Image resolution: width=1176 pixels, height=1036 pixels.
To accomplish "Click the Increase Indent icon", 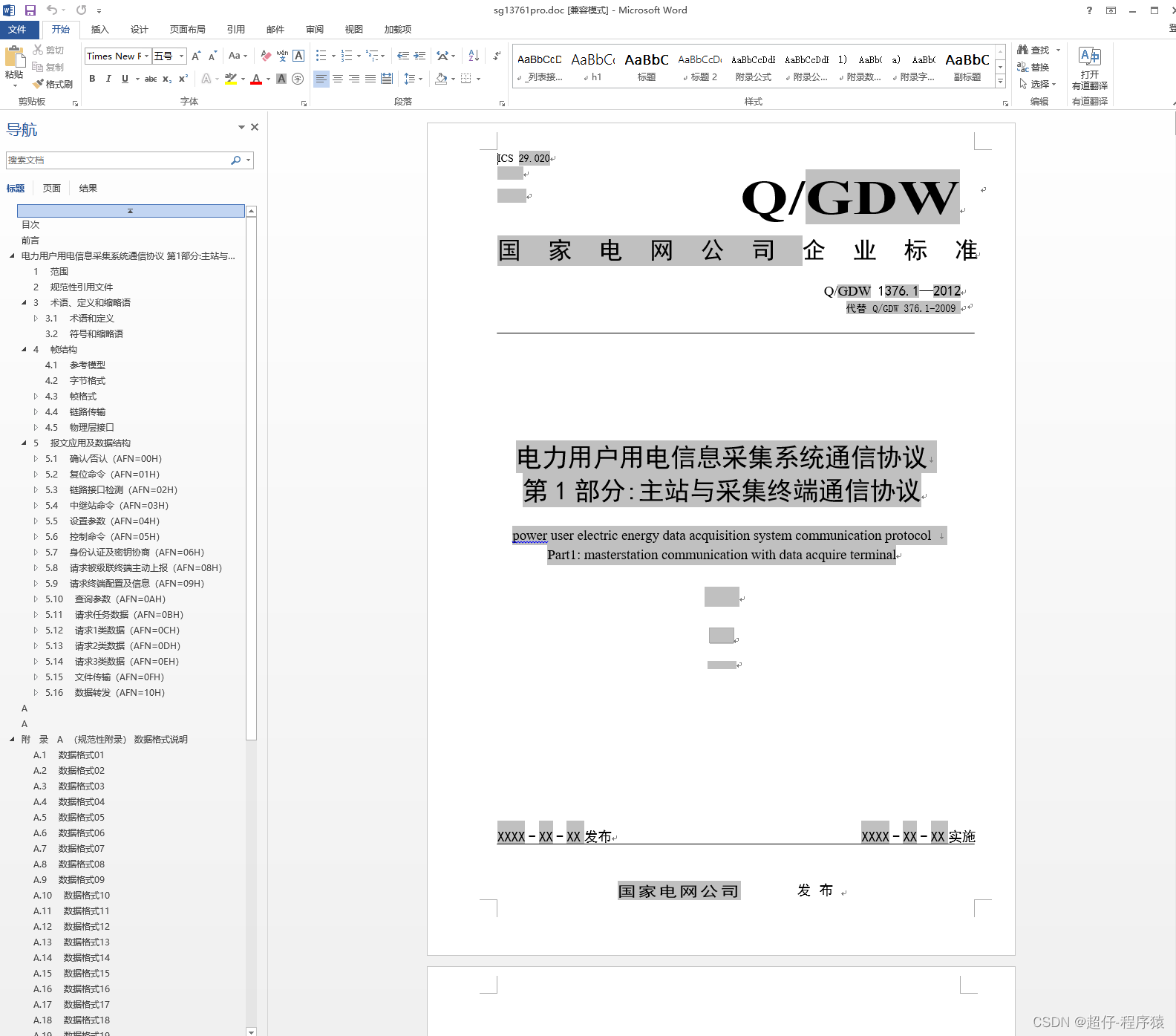I will click(x=419, y=56).
